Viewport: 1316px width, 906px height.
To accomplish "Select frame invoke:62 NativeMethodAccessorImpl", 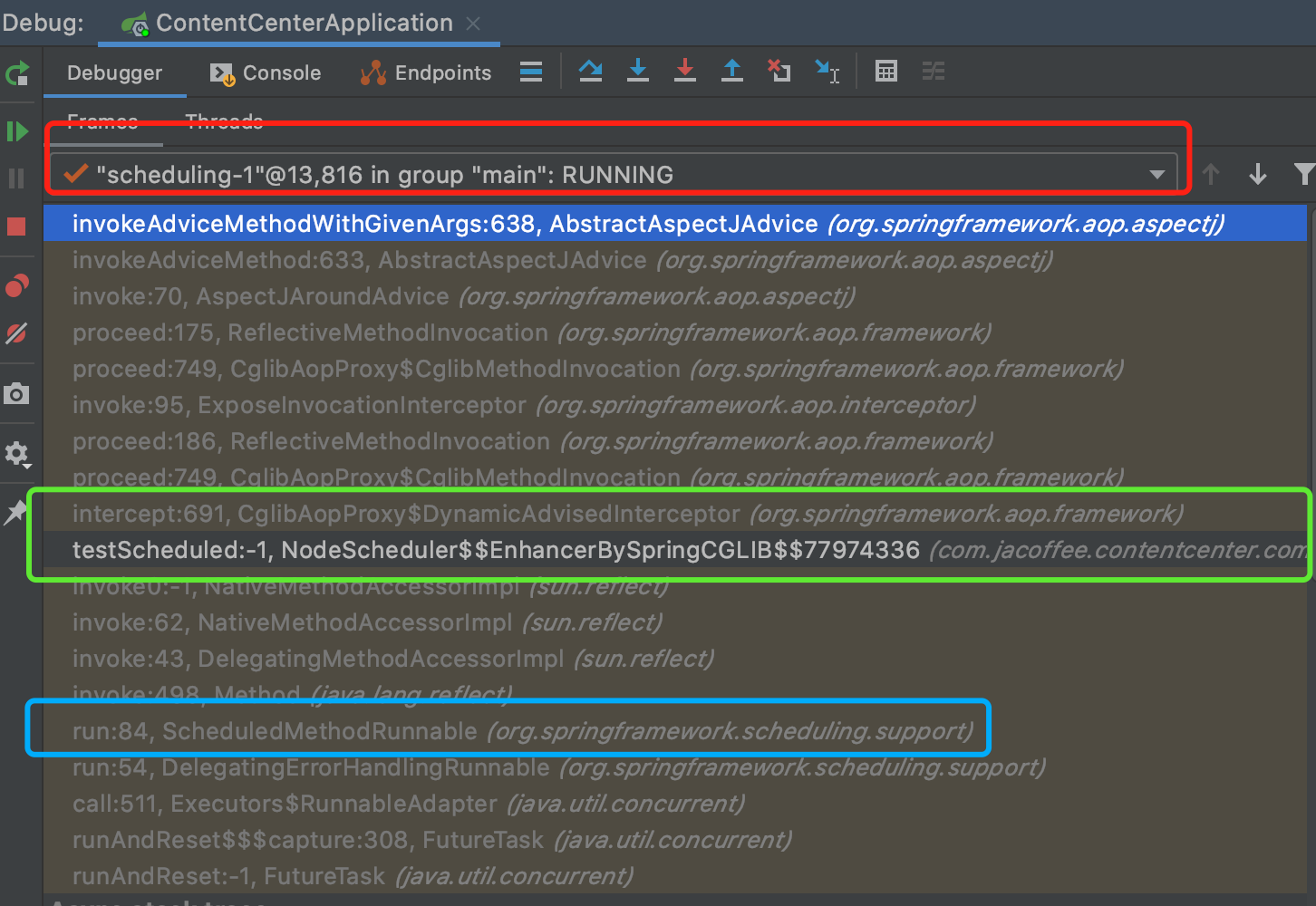I will click(x=675, y=622).
